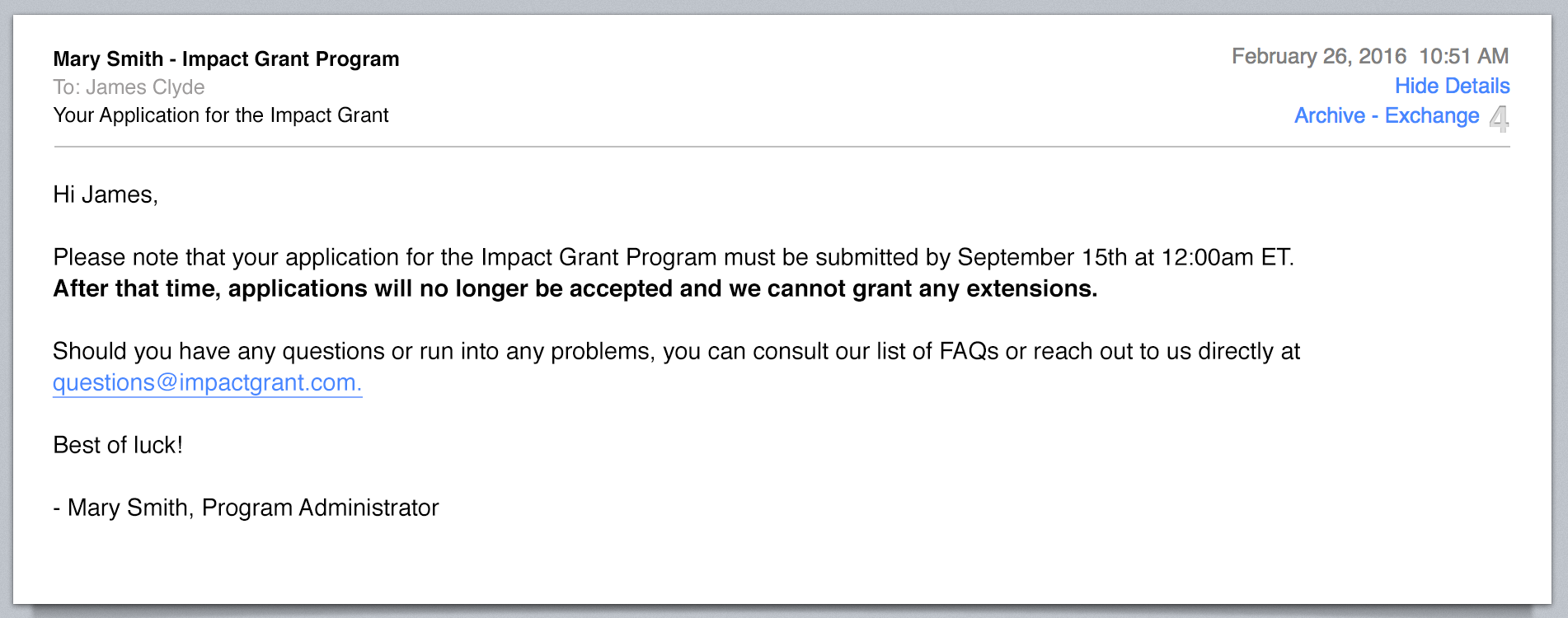
Task: Click the subject Your Application for the Impact Grant
Action: click(221, 115)
